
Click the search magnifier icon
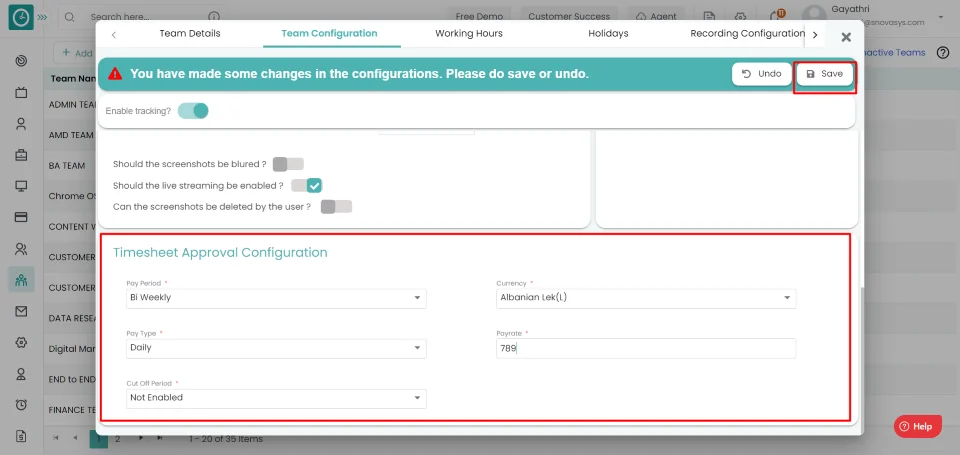pos(70,17)
